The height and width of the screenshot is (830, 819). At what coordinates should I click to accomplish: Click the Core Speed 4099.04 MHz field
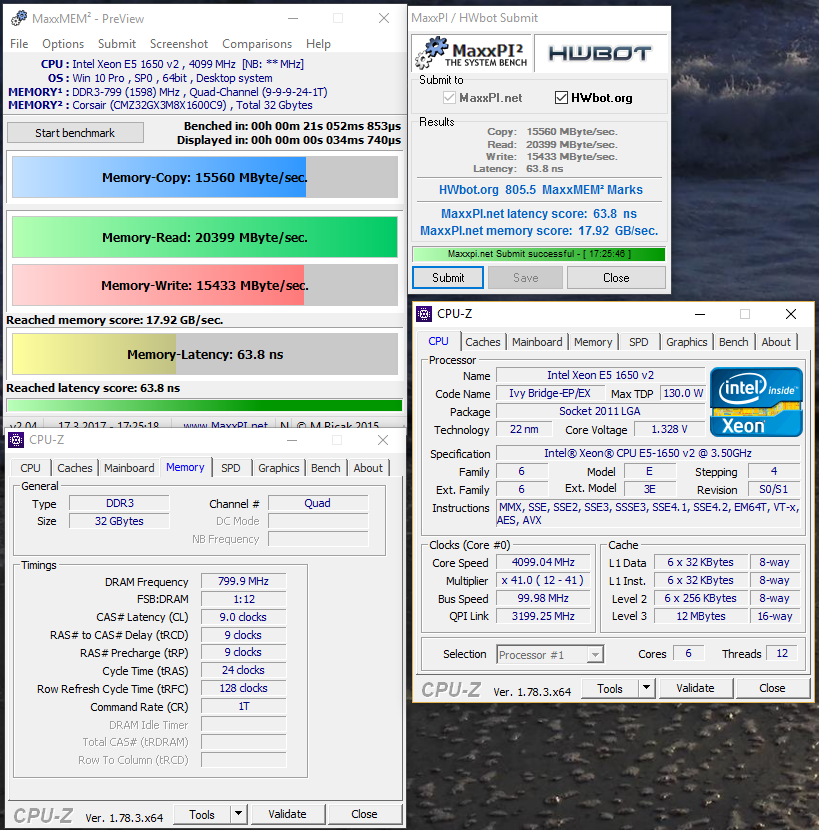543,562
